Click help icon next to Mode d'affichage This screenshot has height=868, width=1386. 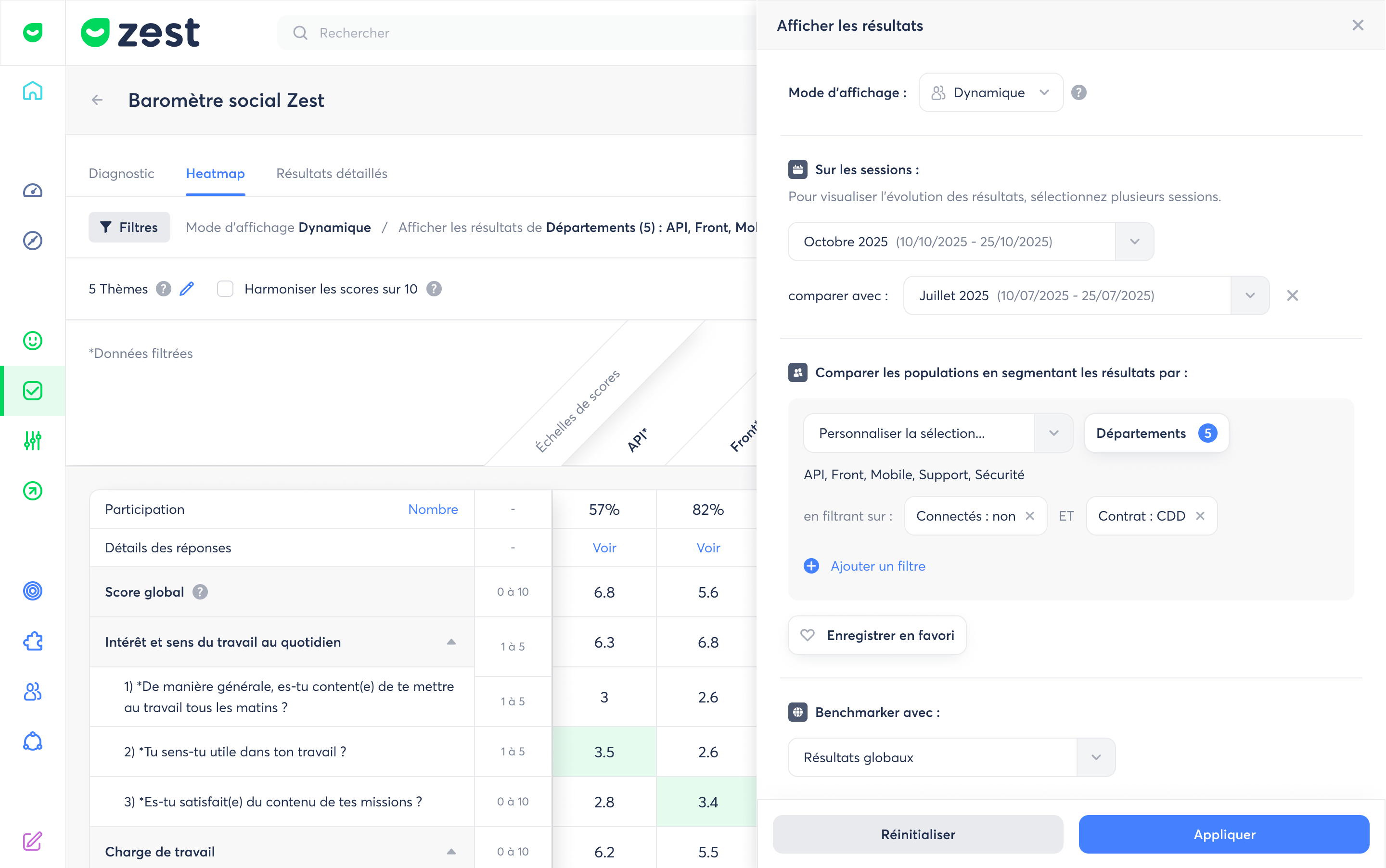[1078, 92]
